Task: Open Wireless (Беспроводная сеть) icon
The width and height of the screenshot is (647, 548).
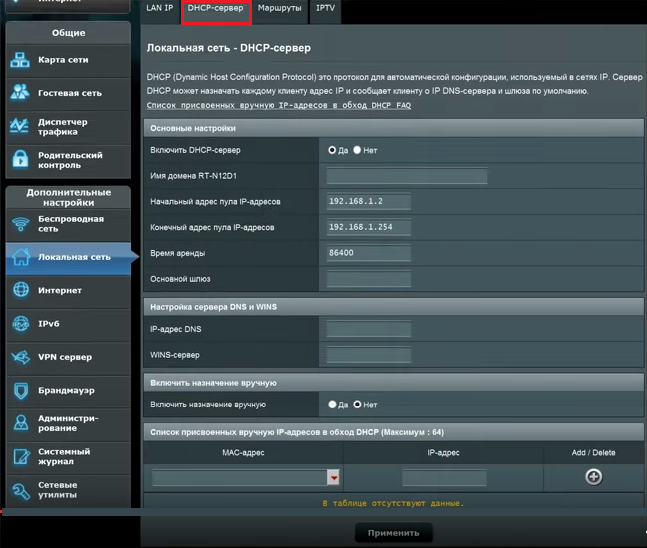Action: (x=21, y=223)
